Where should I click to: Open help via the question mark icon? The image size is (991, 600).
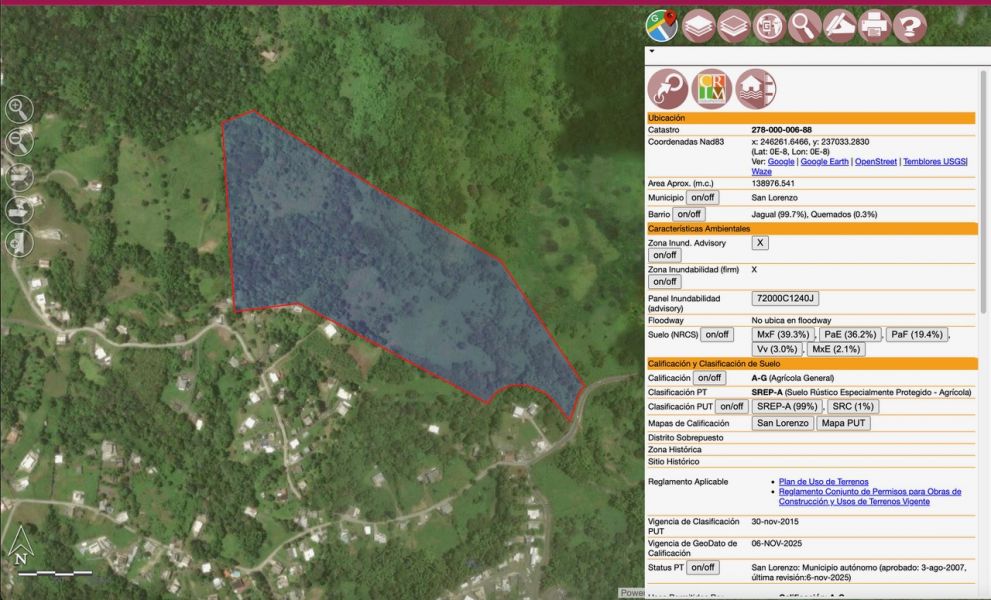(908, 26)
